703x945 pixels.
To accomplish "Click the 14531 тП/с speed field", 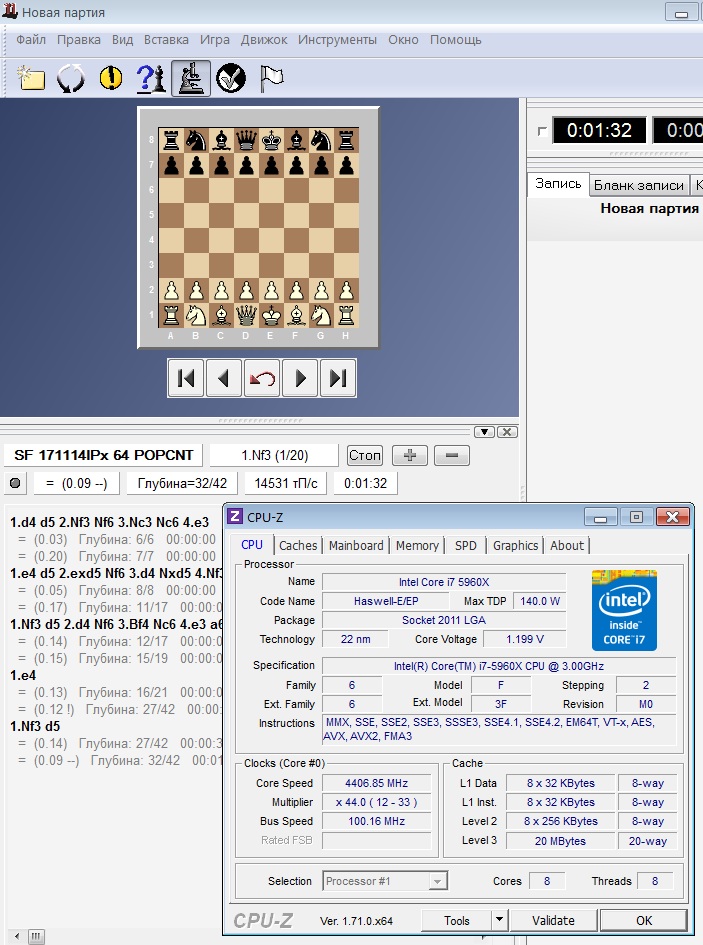I will [x=286, y=483].
